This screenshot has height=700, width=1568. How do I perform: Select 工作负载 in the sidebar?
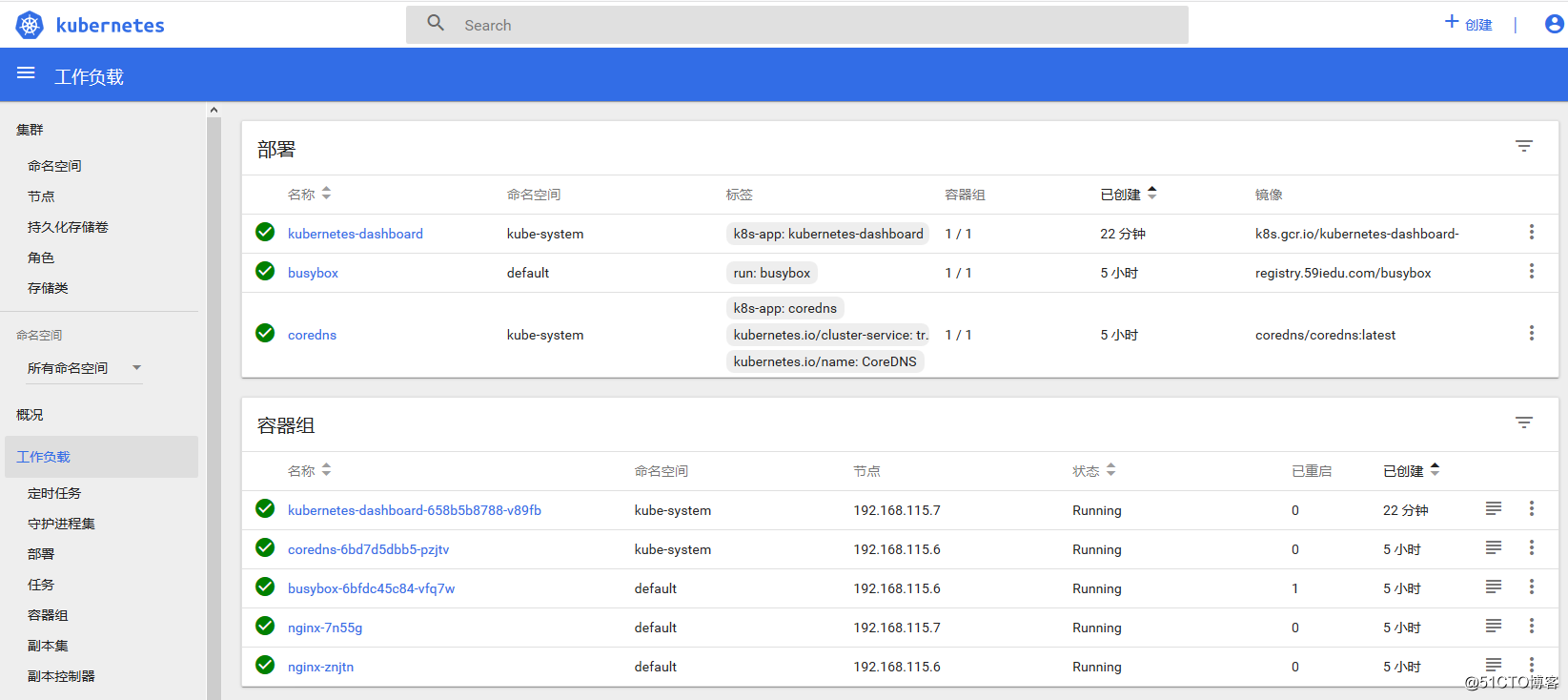pos(101,457)
